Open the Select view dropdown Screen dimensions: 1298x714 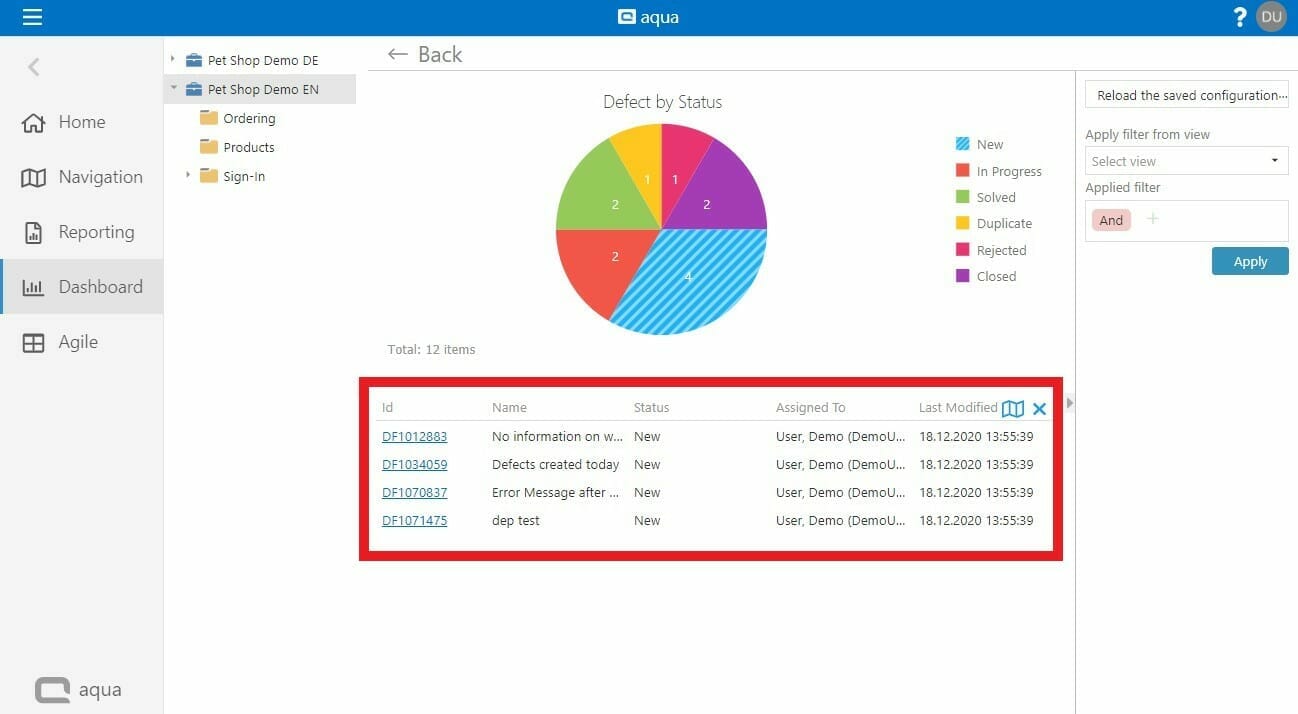1186,160
